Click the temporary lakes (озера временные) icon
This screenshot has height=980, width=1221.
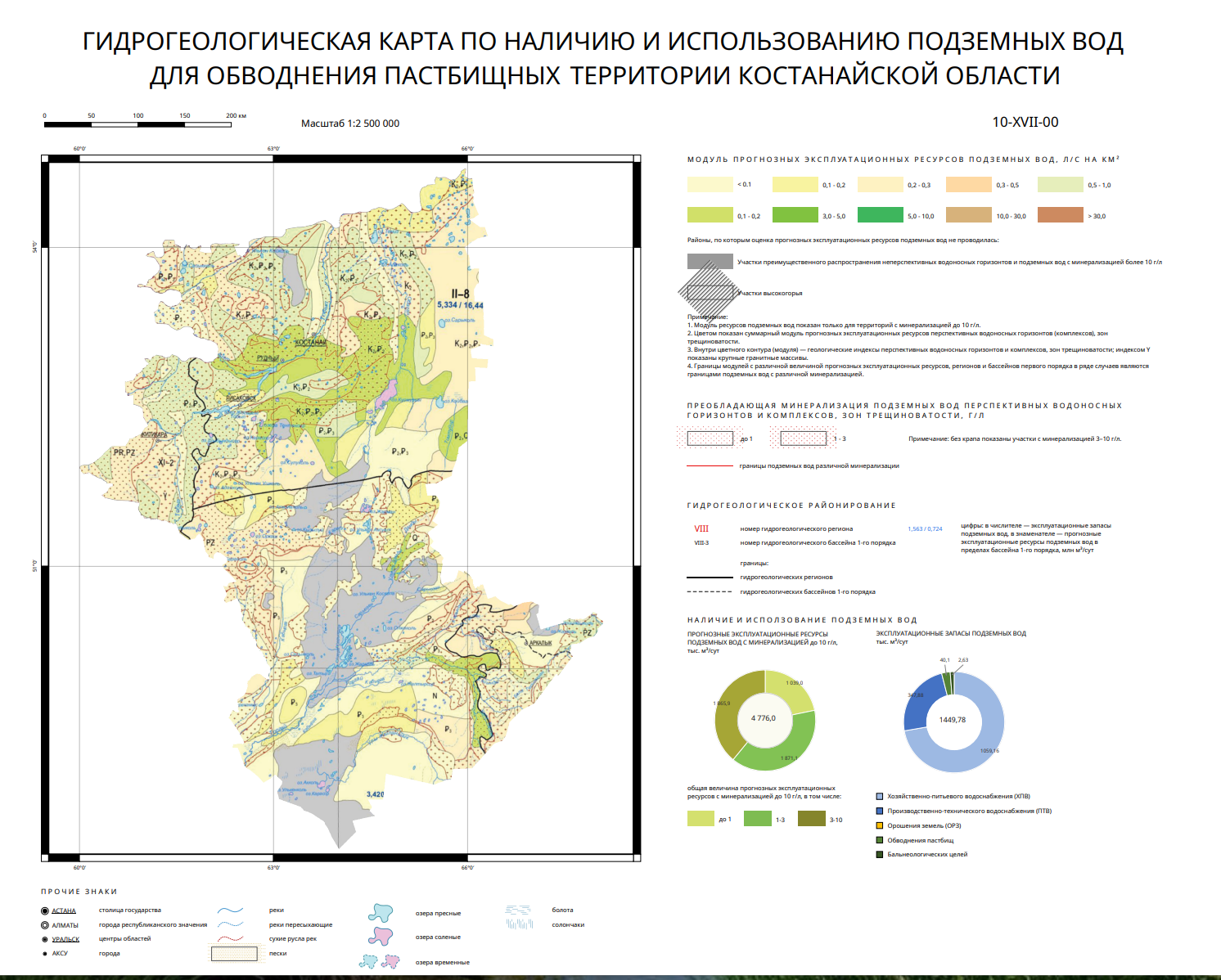(380, 961)
